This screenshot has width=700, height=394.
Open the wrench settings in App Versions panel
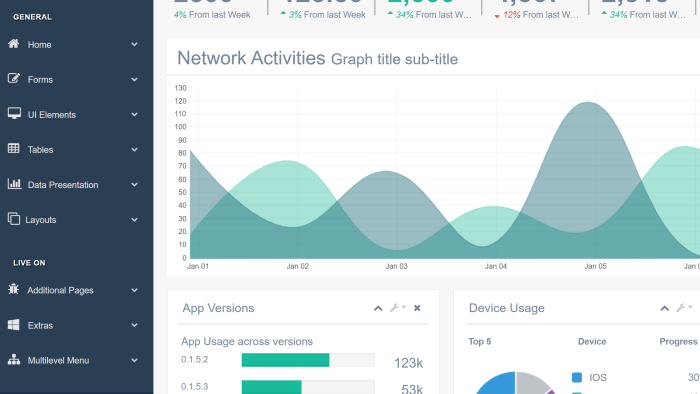click(x=398, y=308)
